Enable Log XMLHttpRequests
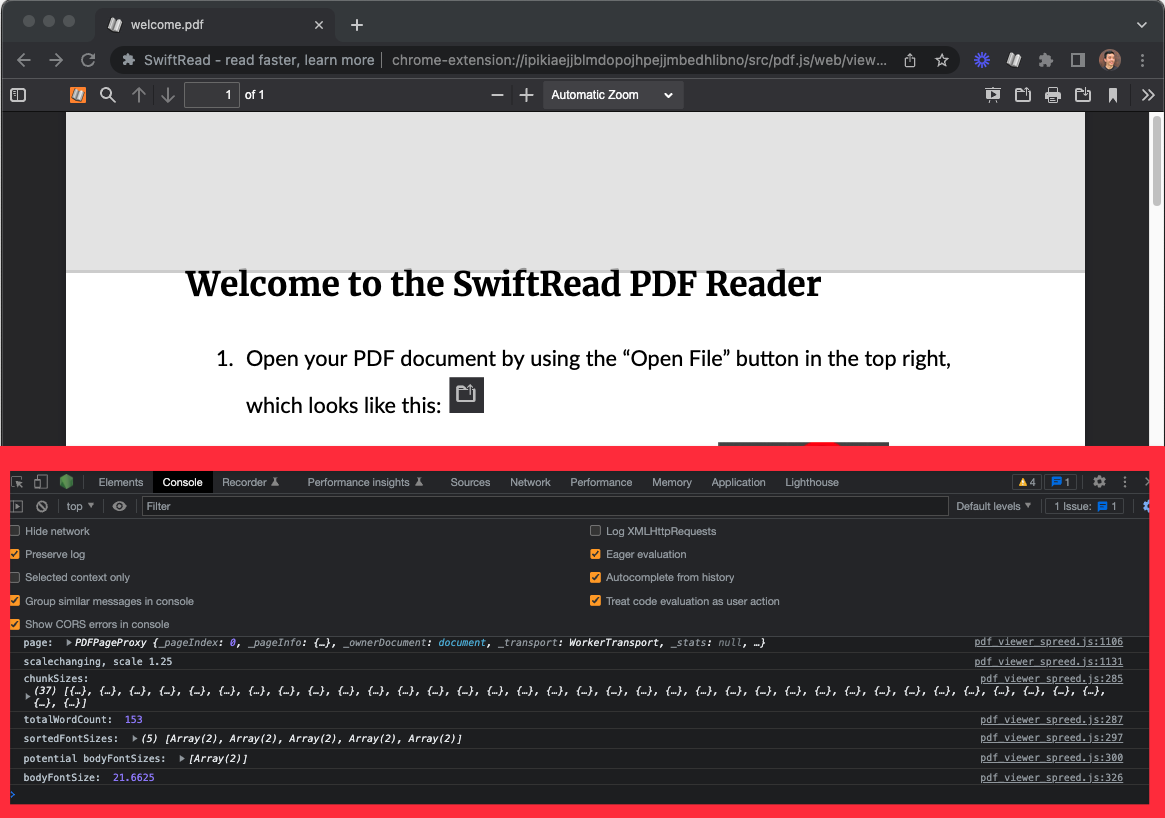 pyautogui.click(x=595, y=531)
